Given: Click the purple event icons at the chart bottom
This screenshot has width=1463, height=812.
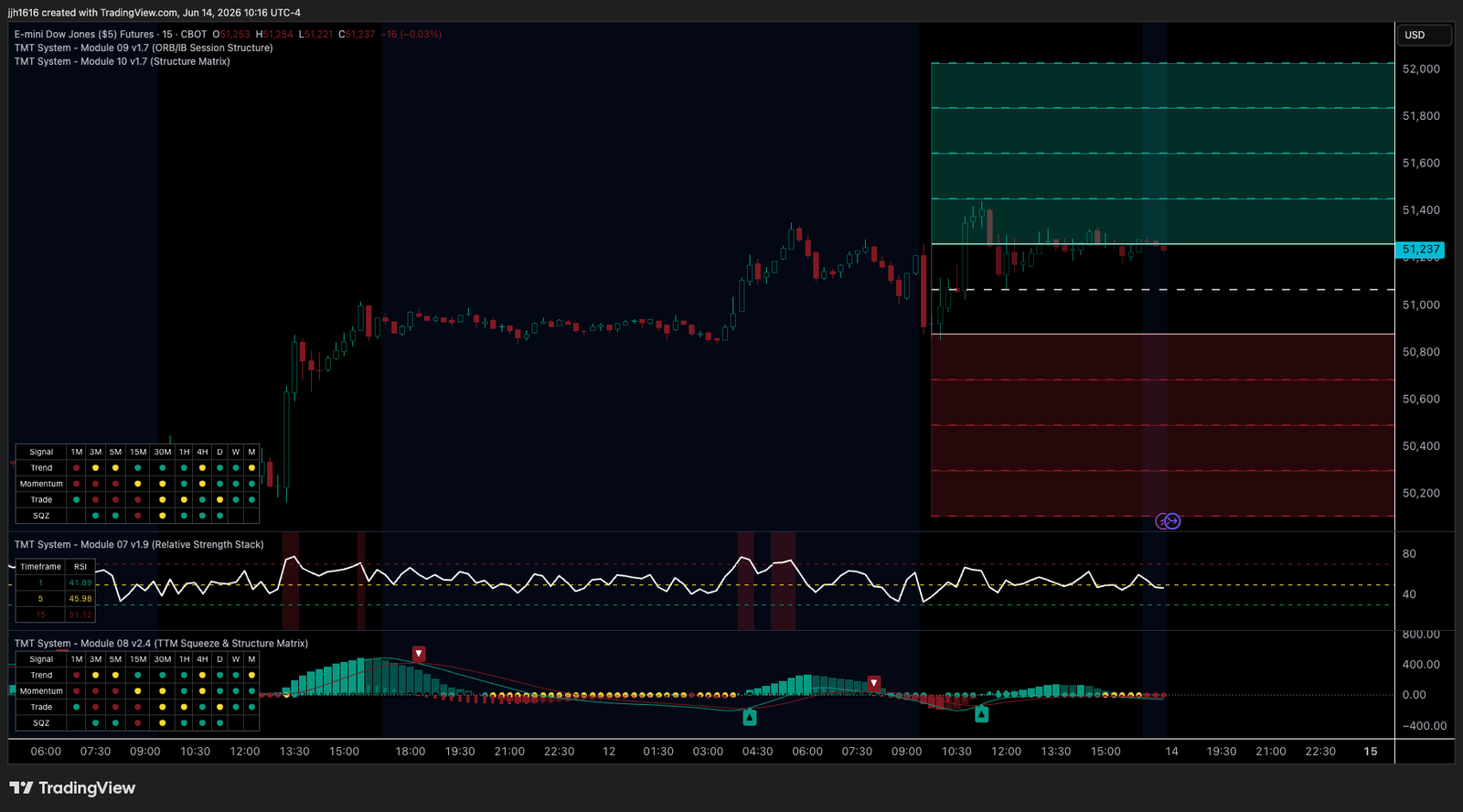Looking at the screenshot, I should tap(1168, 521).
